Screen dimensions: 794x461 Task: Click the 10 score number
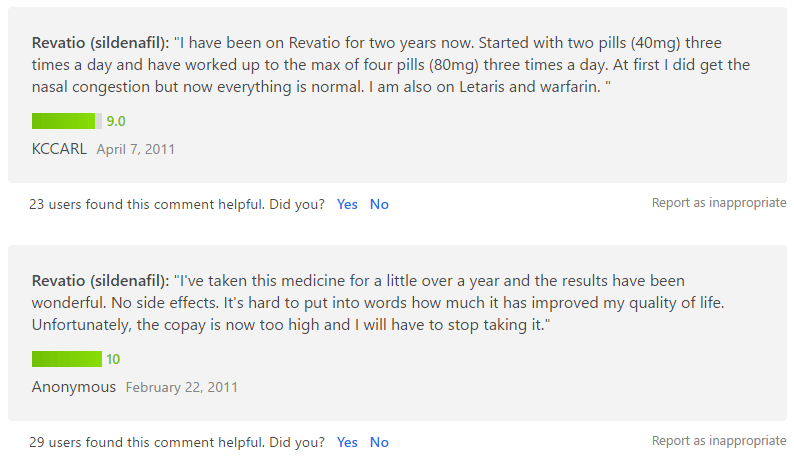(113, 359)
